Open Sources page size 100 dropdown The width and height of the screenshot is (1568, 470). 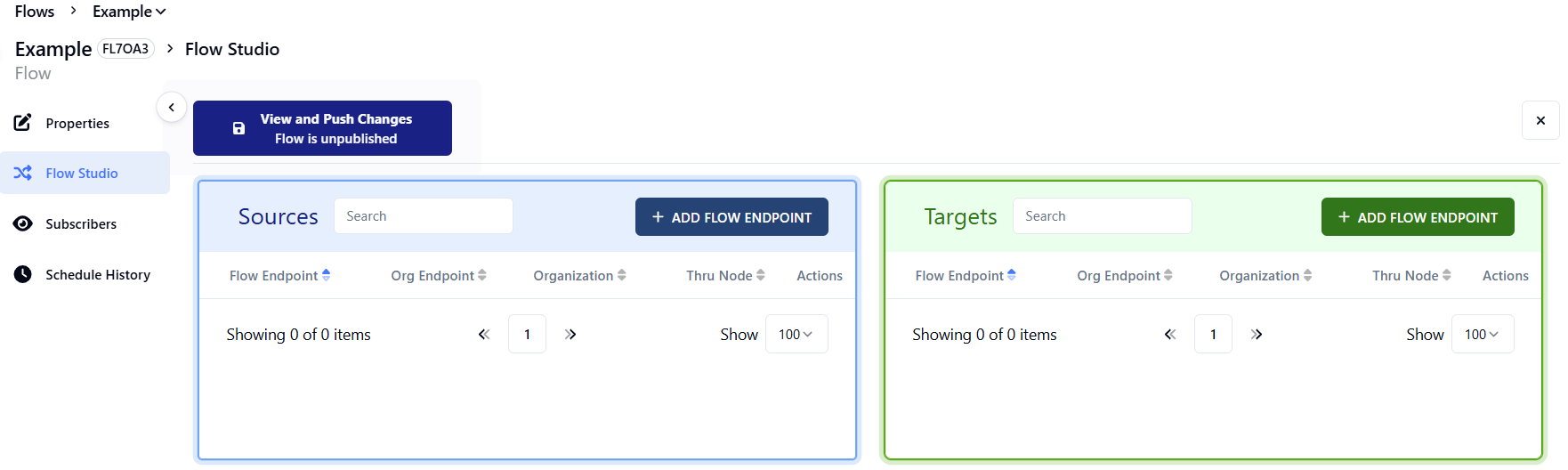(796, 335)
